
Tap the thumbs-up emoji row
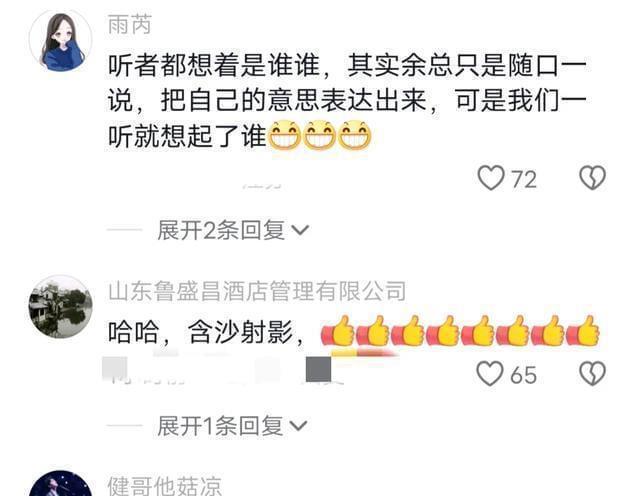(460, 331)
